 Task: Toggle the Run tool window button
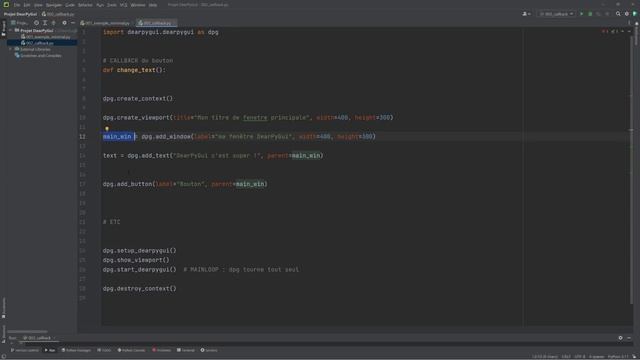(x=50, y=350)
